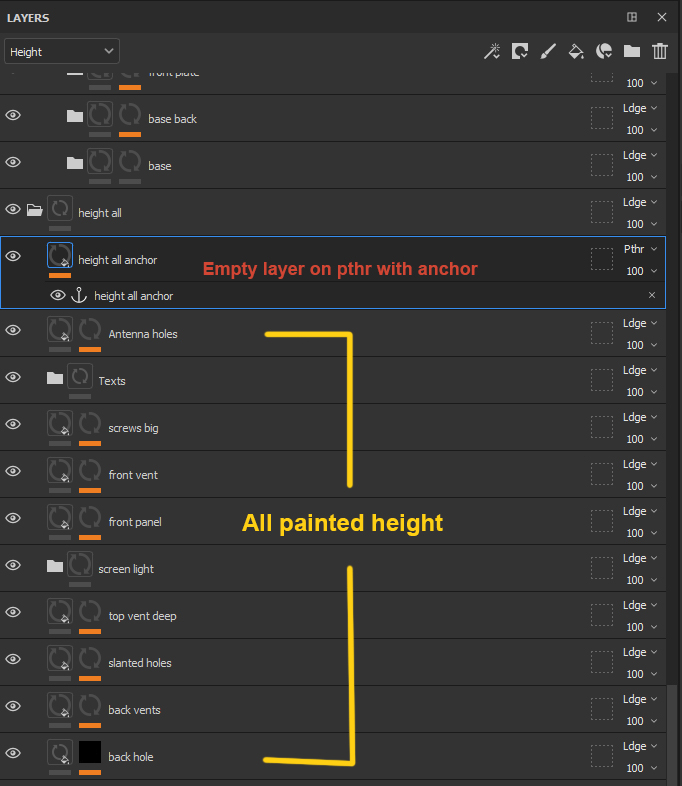Viewport: 682px width, 786px height.
Task: Add a fill layer with bucket icon
Action: [576, 52]
